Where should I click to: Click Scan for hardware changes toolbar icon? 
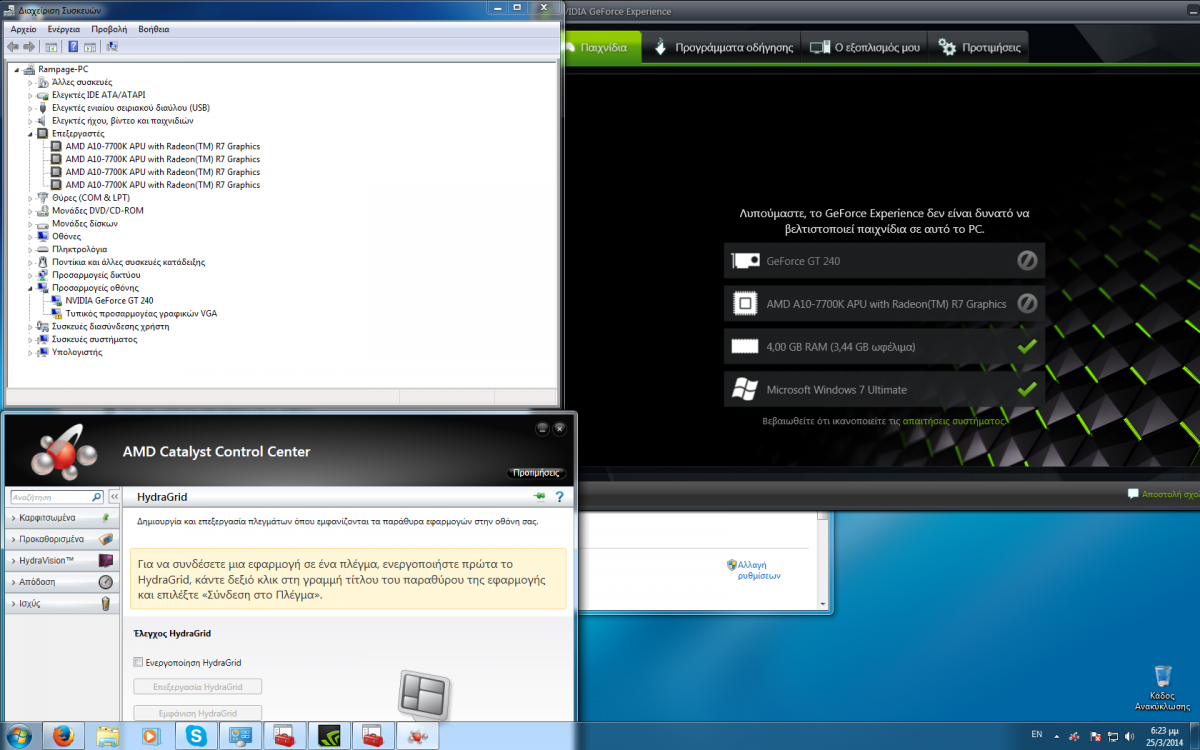point(112,46)
